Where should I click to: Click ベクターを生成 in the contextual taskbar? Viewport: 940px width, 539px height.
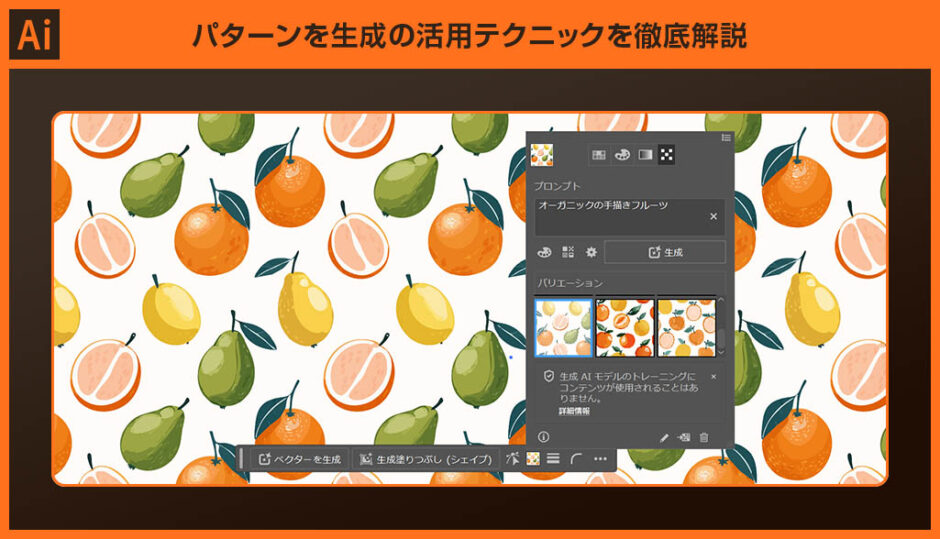(x=300, y=459)
